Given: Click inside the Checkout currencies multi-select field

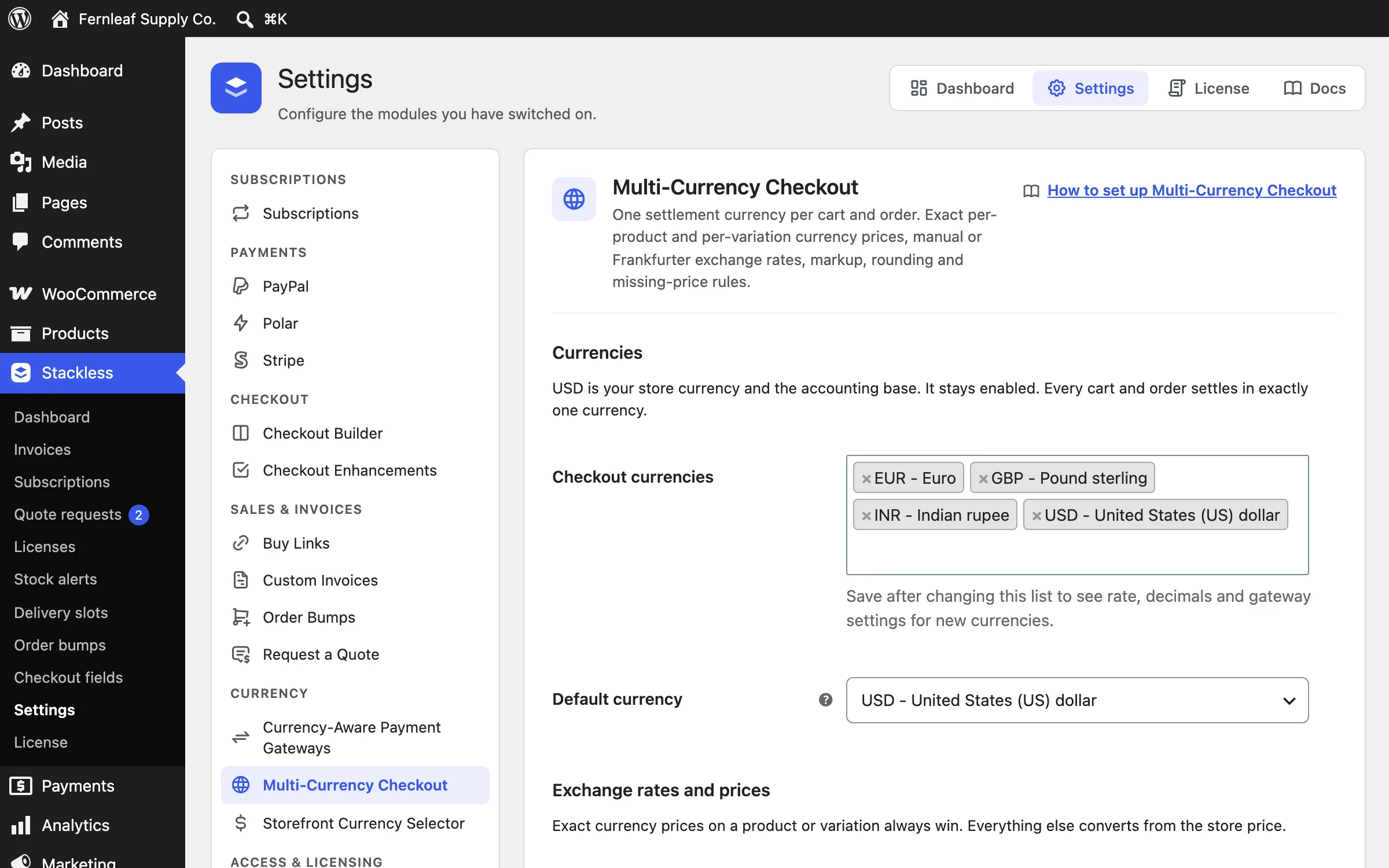Looking at the screenshot, I should (x=1077, y=515).
